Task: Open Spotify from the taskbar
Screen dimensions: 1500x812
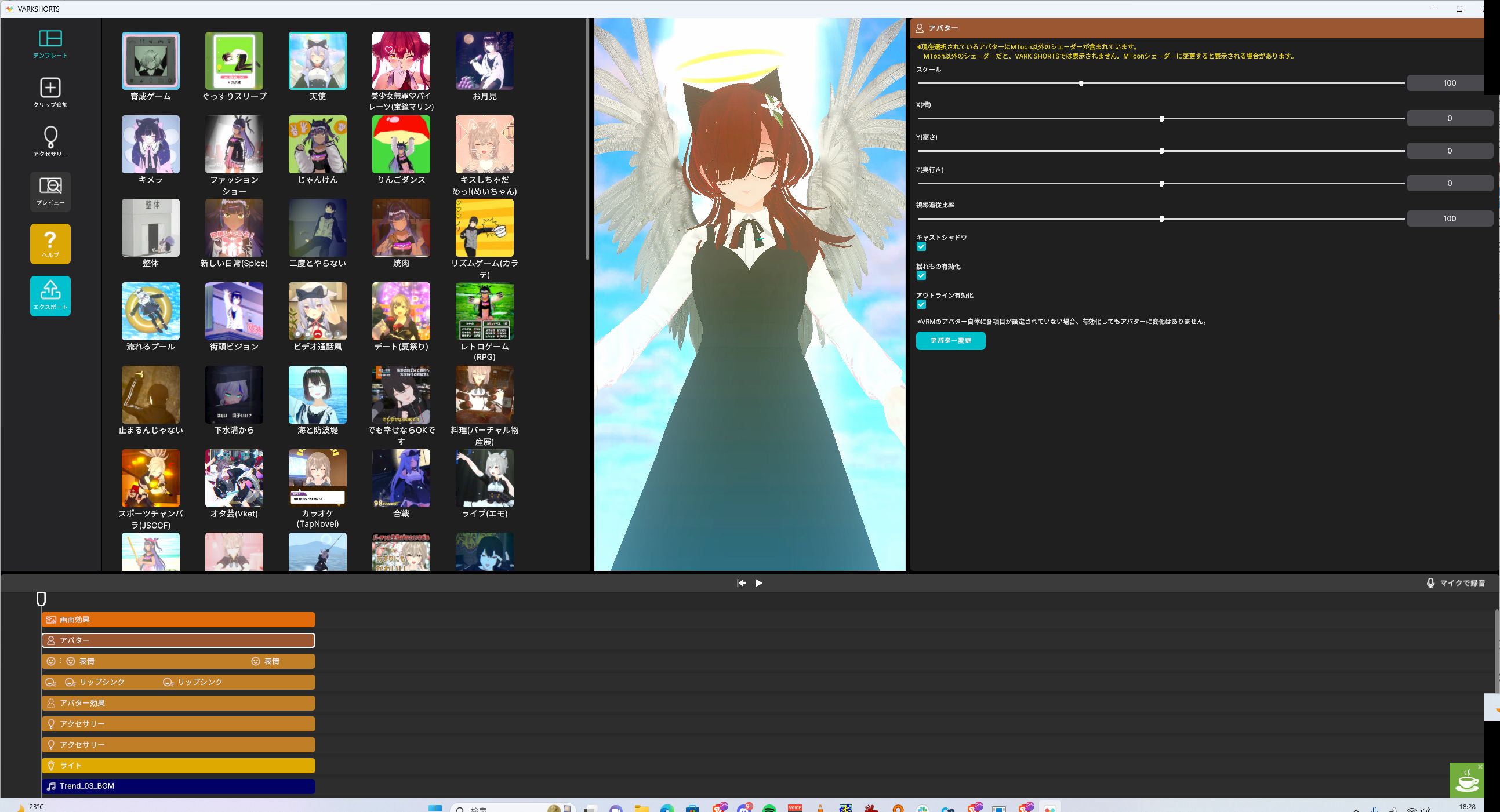Action: (769, 809)
